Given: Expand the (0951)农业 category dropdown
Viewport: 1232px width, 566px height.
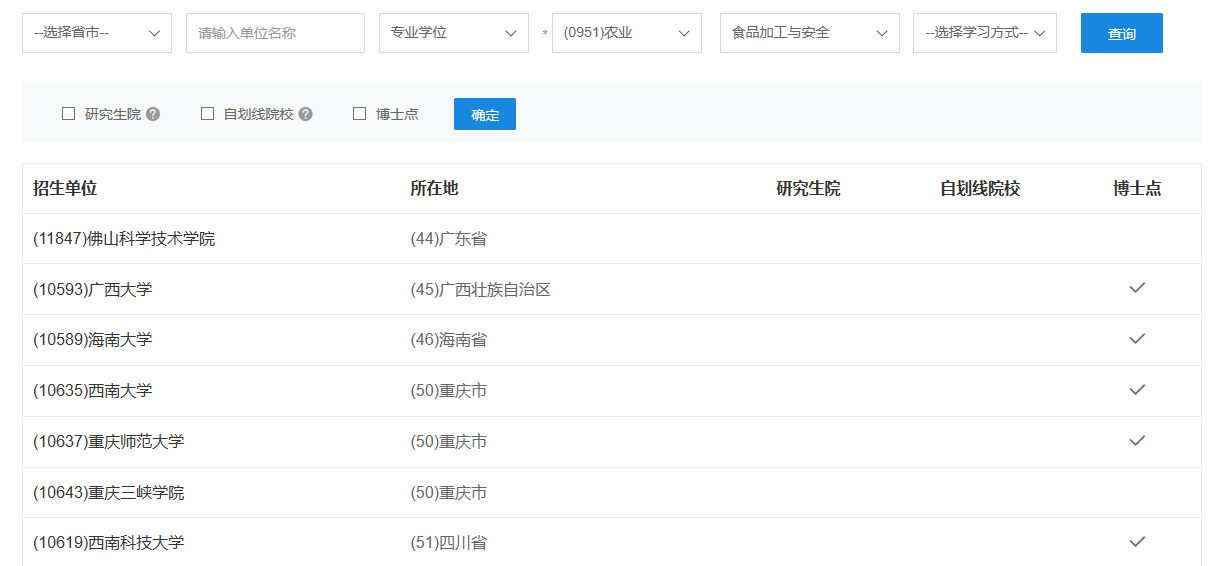Looking at the screenshot, I should point(627,33).
